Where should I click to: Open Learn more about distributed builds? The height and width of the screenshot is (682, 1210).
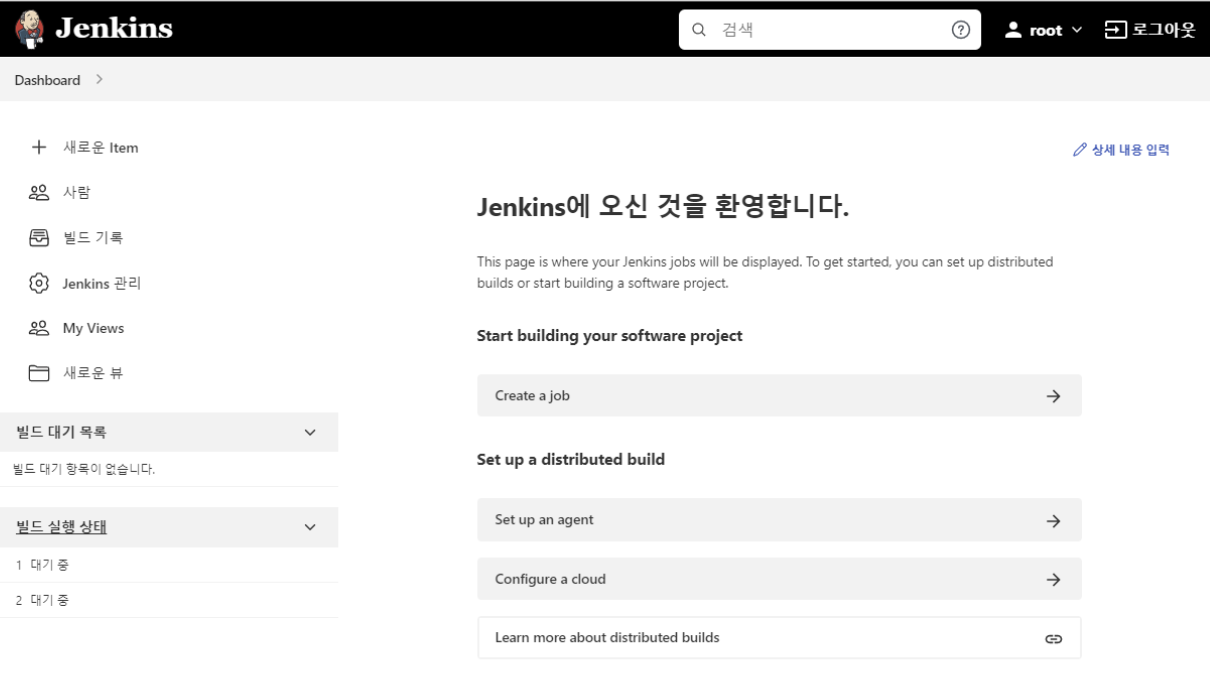pos(779,638)
